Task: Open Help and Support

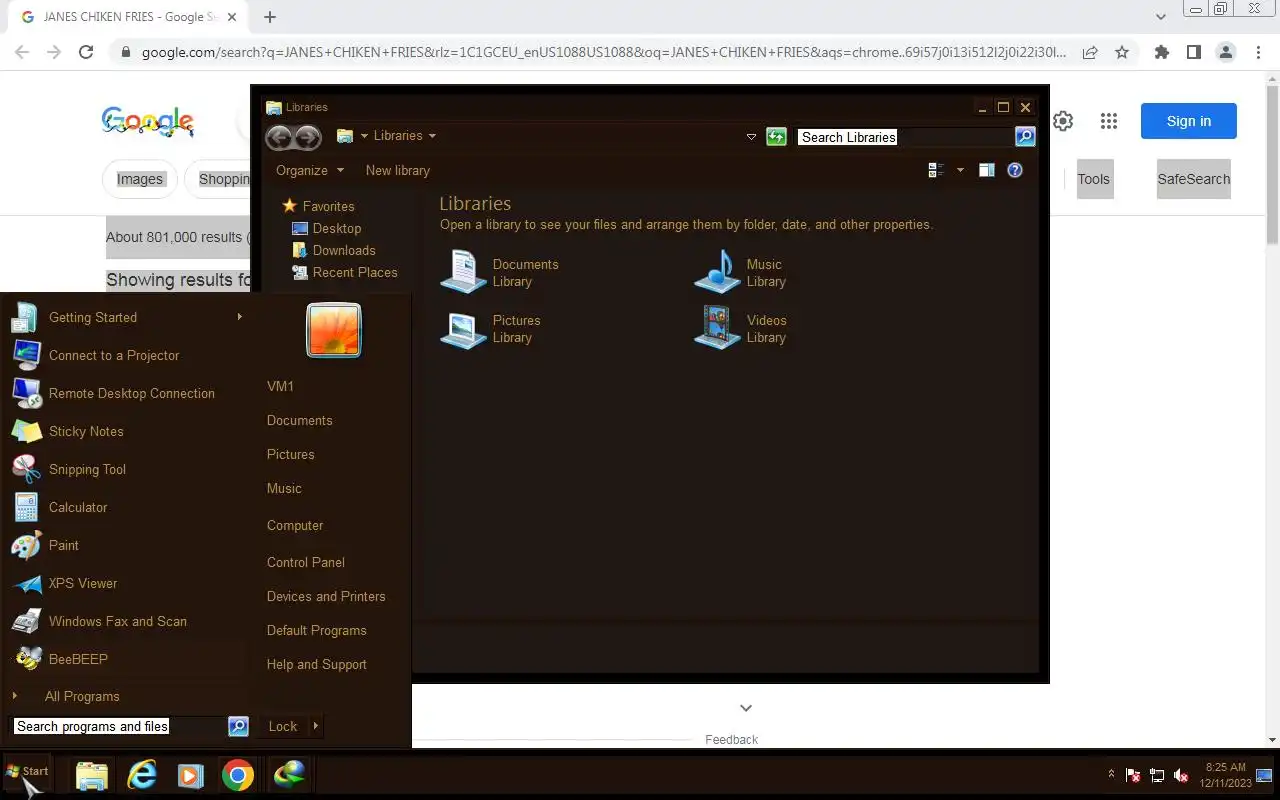Action: 316,664
